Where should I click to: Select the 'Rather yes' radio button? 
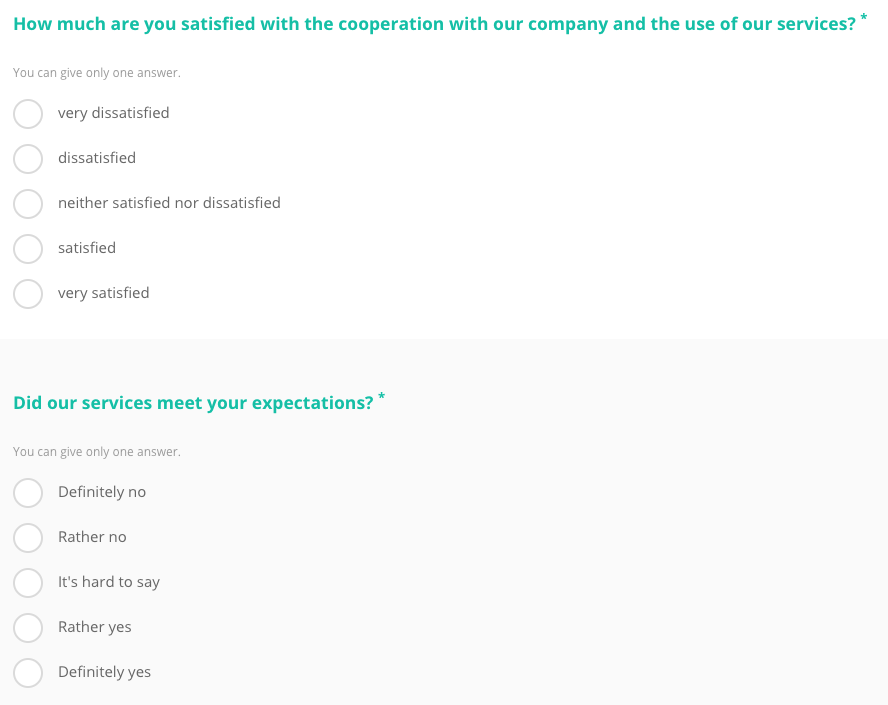[x=28, y=628]
